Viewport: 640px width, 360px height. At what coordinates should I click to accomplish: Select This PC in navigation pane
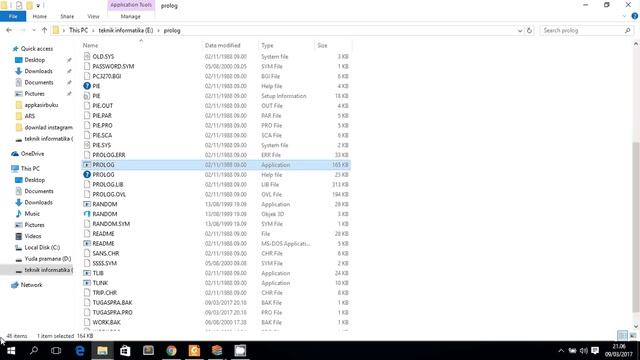30,168
